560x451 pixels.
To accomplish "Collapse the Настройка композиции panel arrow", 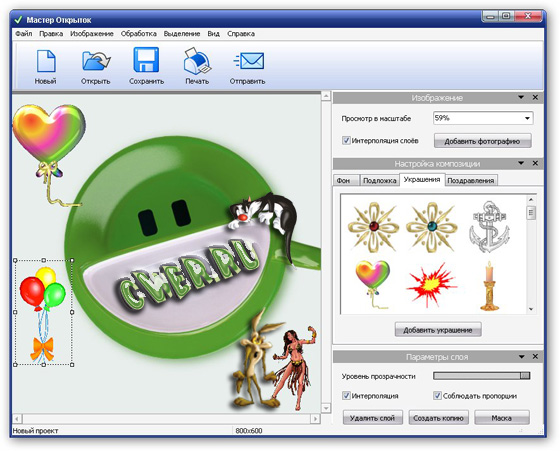I will [521, 163].
